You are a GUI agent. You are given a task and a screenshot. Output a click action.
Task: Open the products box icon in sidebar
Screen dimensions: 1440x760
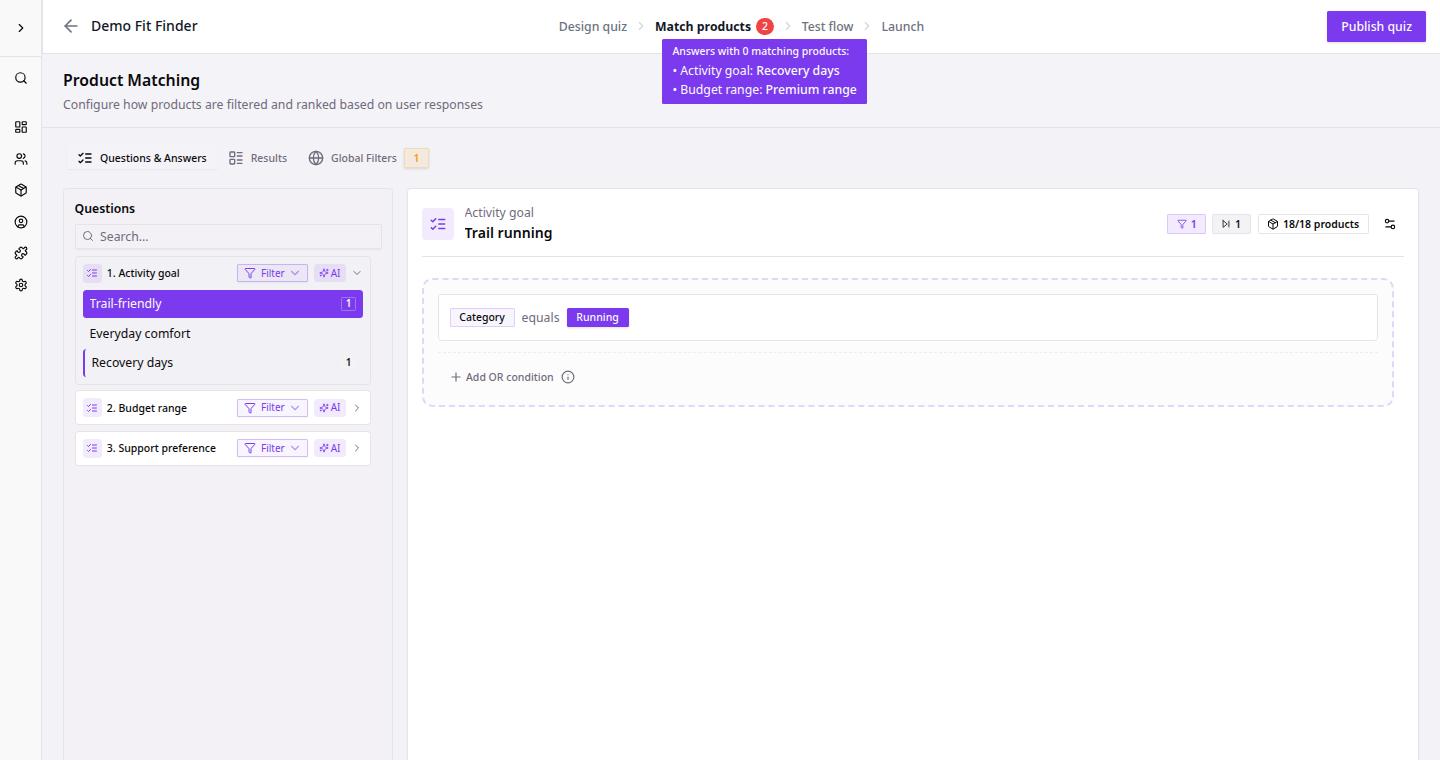(x=20, y=190)
